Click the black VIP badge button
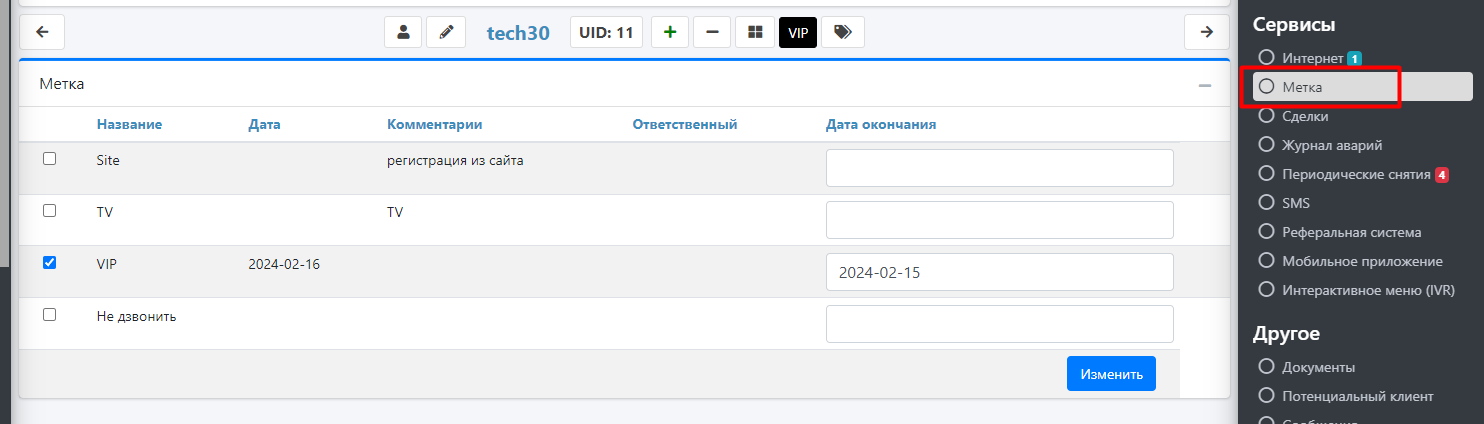The height and width of the screenshot is (424, 1484). click(798, 32)
